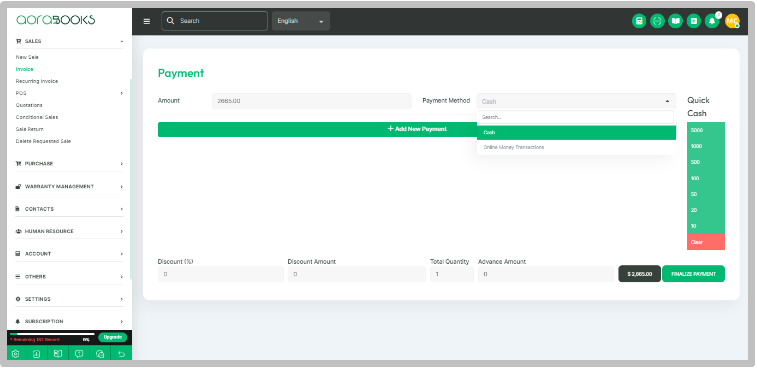Image resolution: width=757 pixels, height=368 pixels.
Task: Choose 1000 quick cash
Action: pos(706,146)
